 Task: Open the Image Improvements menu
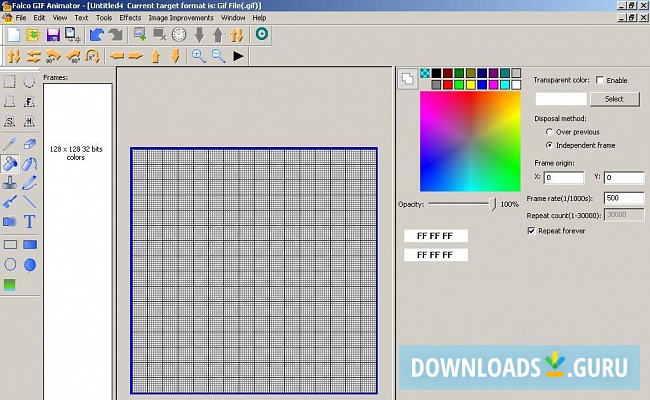181,18
